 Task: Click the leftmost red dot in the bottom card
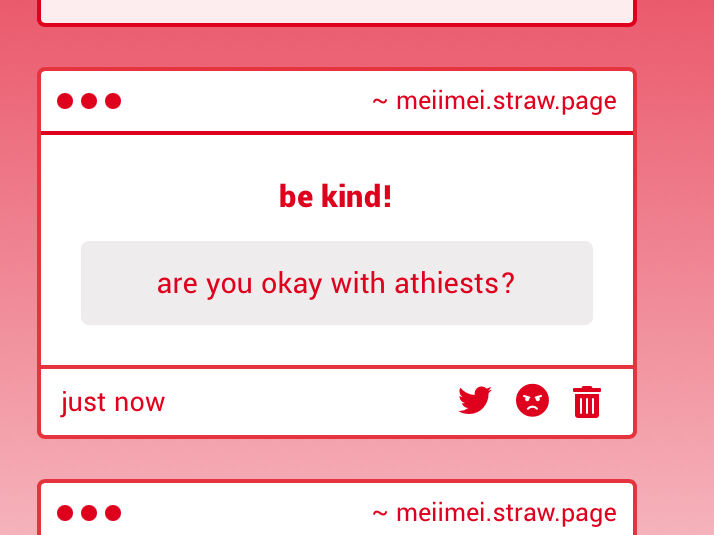pyautogui.click(x=65, y=513)
